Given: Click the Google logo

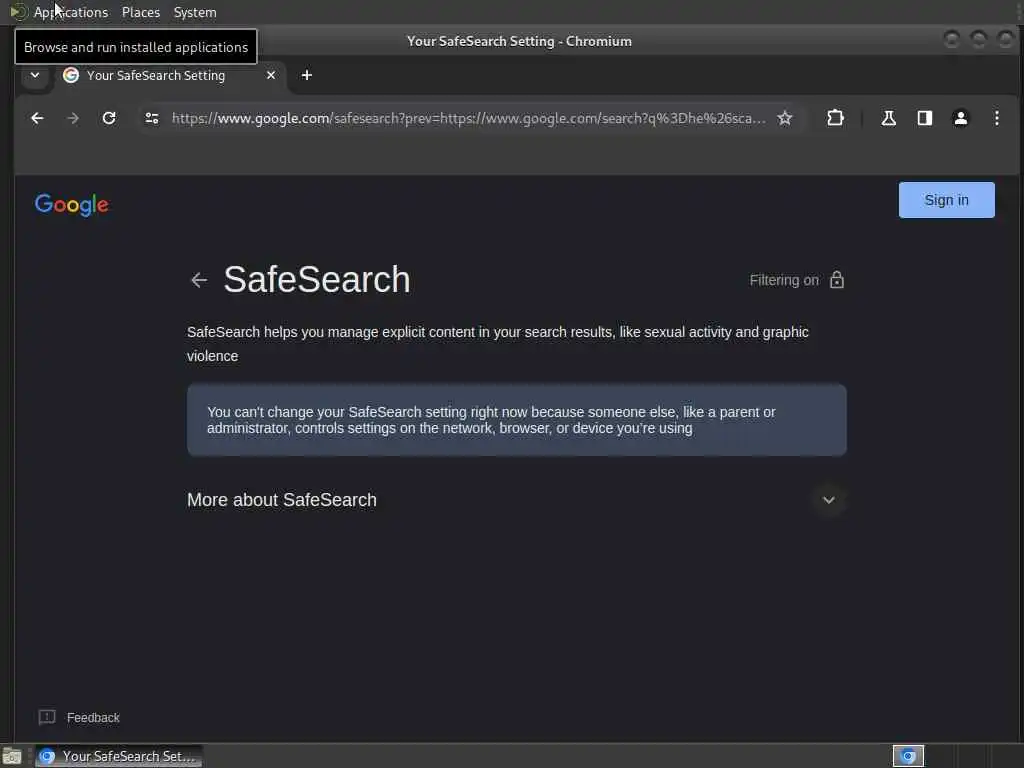Looking at the screenshot, I should [72, 204].
